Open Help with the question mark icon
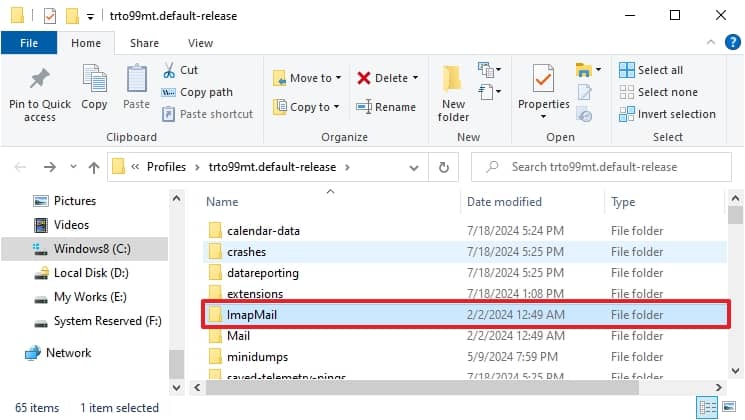The height and width of the screenshot is (420, 745). pyautogui.click(x=733, y=42)
